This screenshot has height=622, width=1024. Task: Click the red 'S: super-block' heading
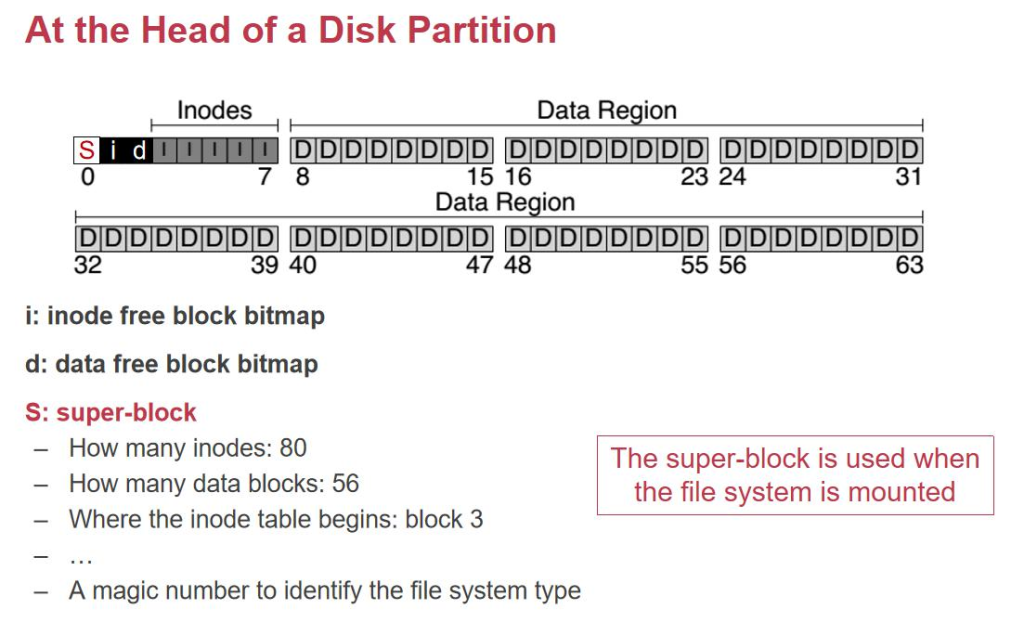pyautogui.click(x=111, y=412)
